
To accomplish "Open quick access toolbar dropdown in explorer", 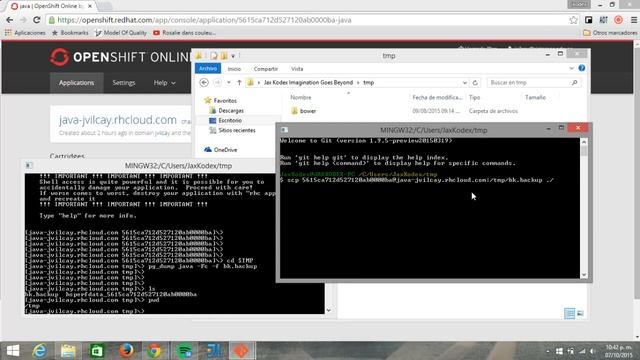I will [x=233, y=56].
